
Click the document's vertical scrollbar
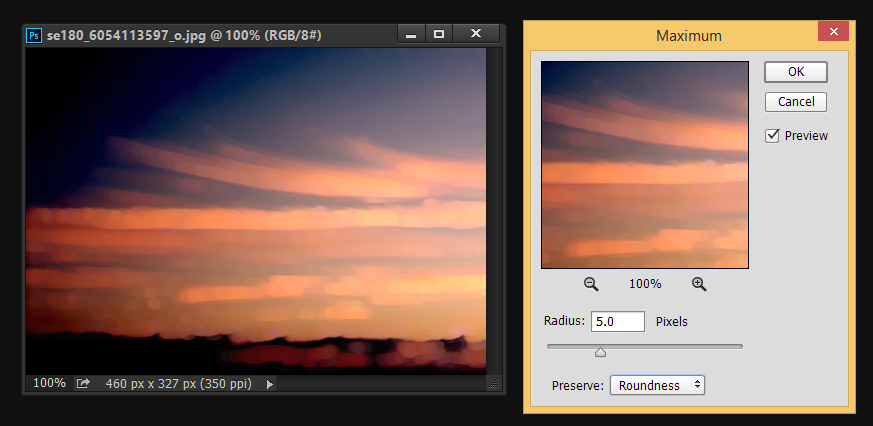point(494,210)
